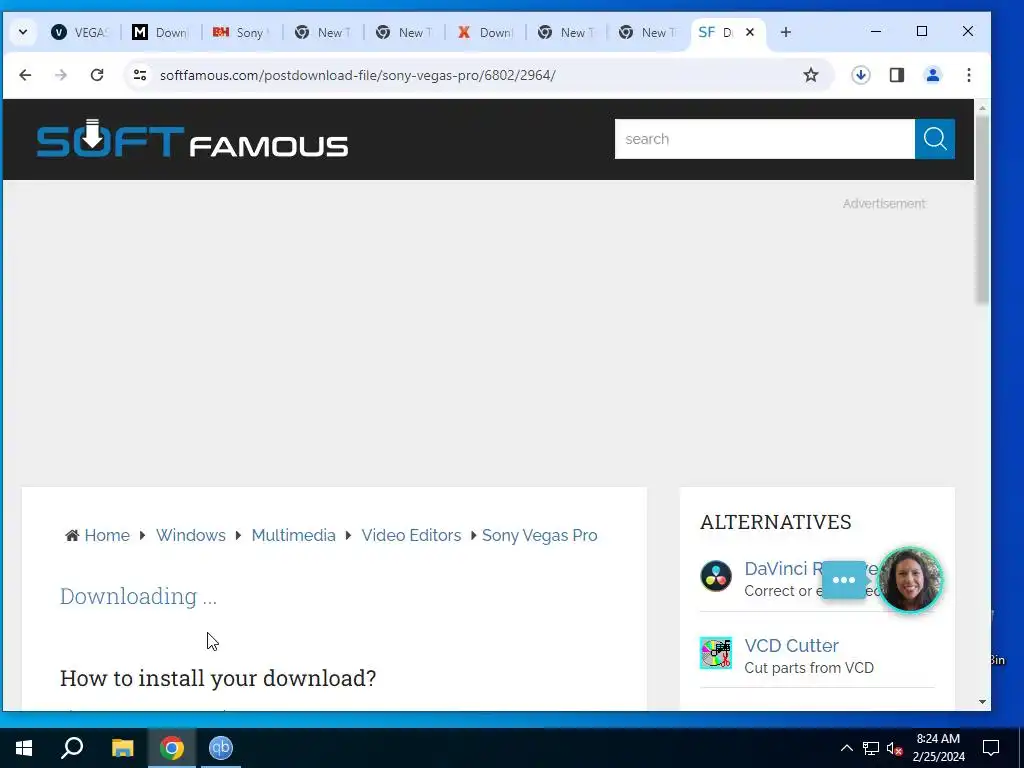Click the How to install your download heading
The width and height of the screenshot is (1024, 768).
(x=218, y=678)
